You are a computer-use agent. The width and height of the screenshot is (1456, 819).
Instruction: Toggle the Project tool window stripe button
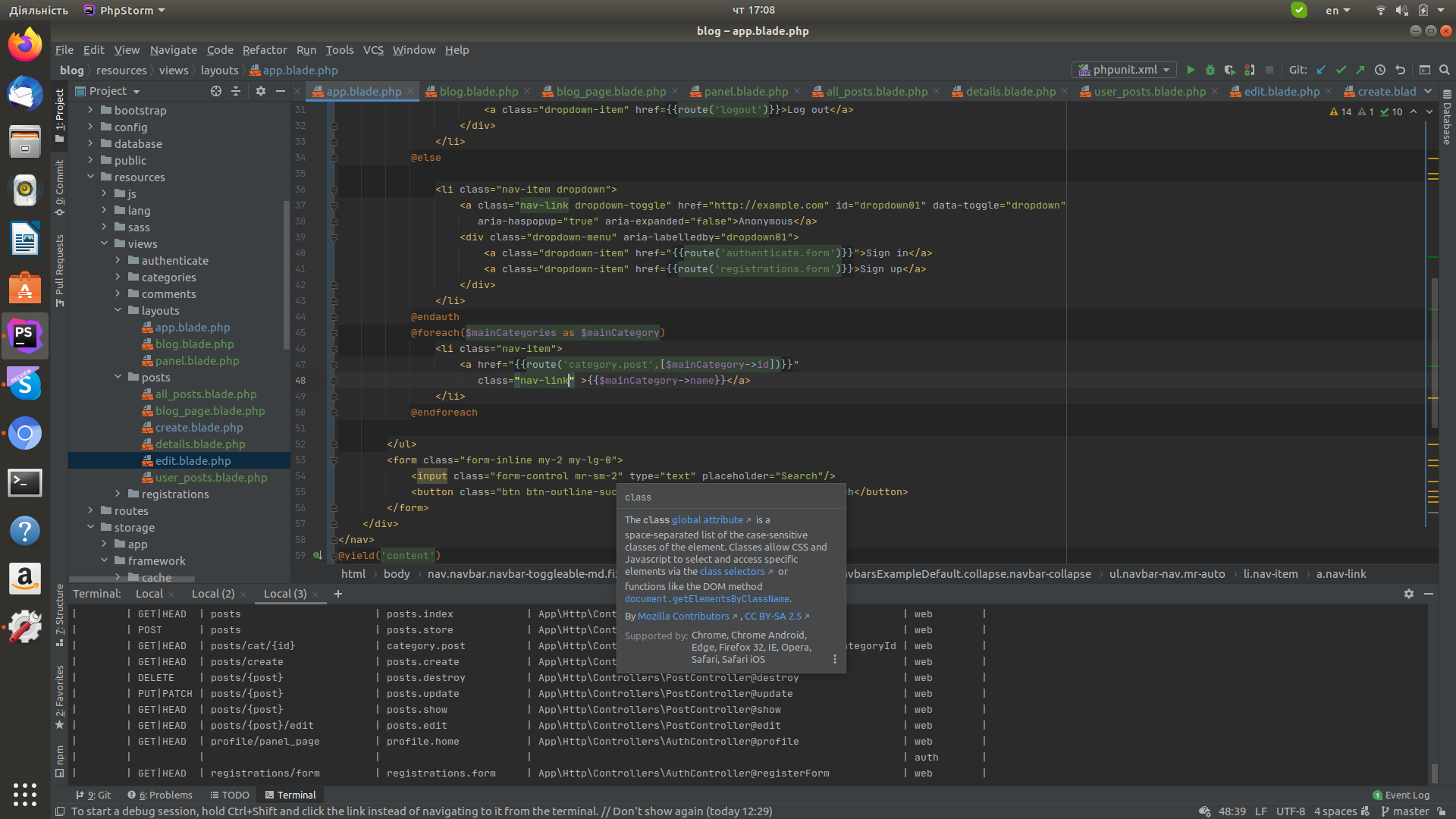click(x=60, y=115)
